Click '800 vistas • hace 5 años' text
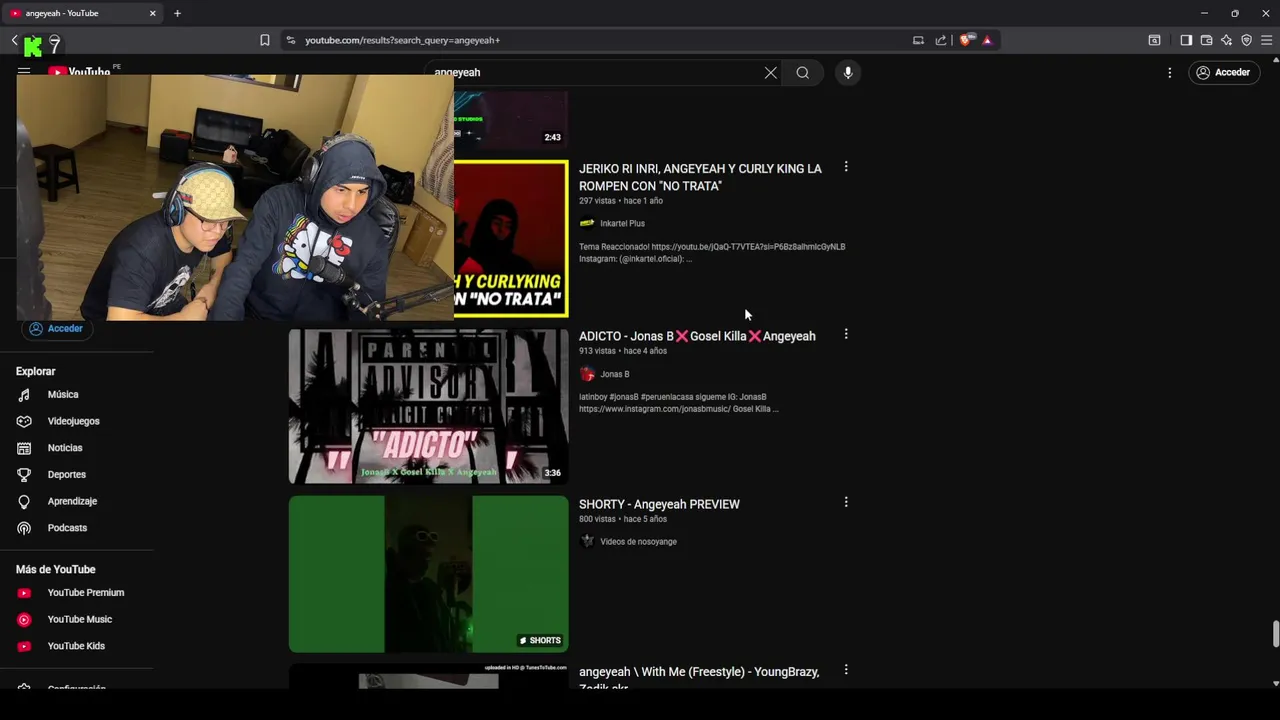 coord(623,519)
